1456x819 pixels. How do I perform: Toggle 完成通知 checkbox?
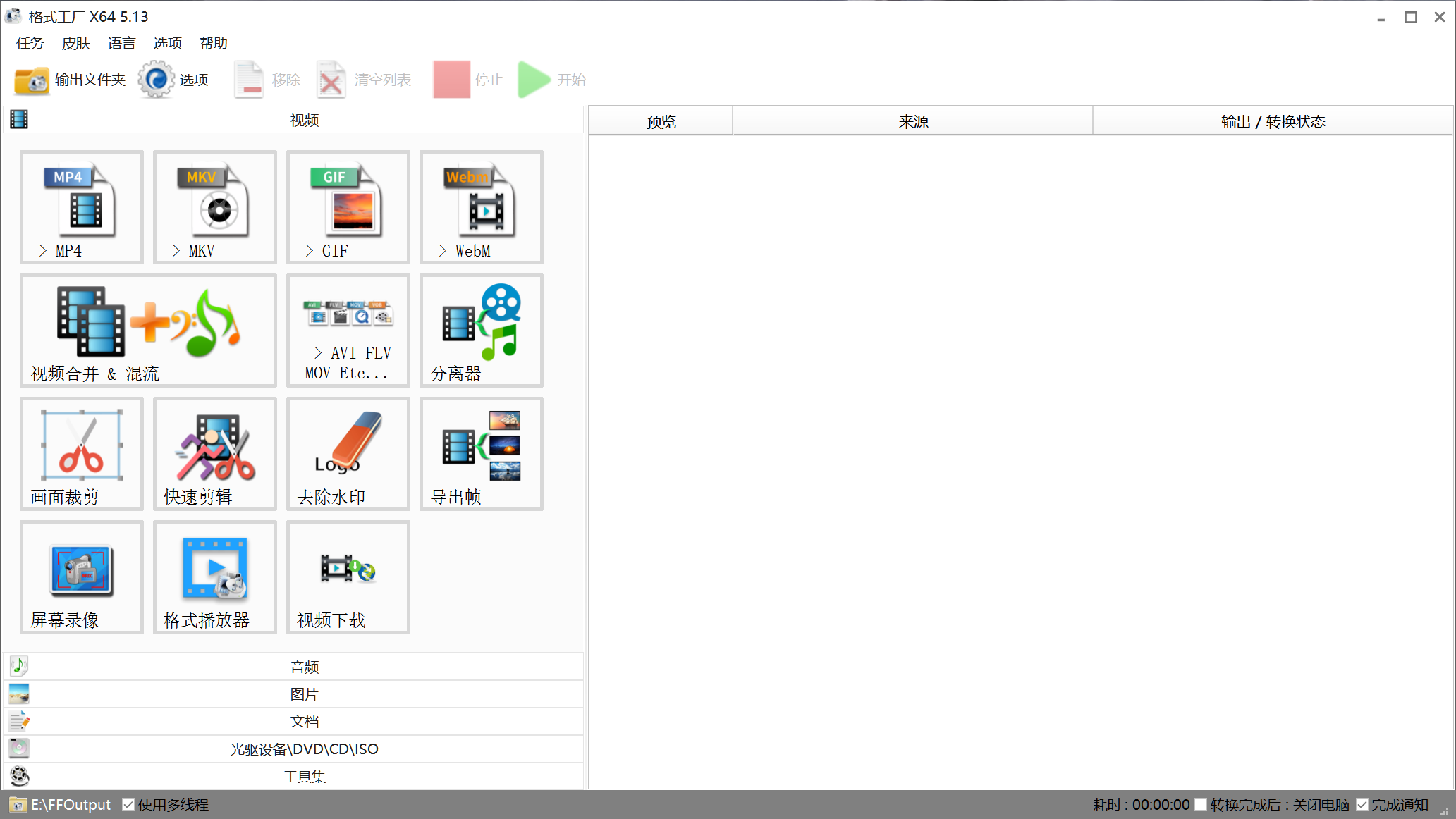click(1362, 805)
